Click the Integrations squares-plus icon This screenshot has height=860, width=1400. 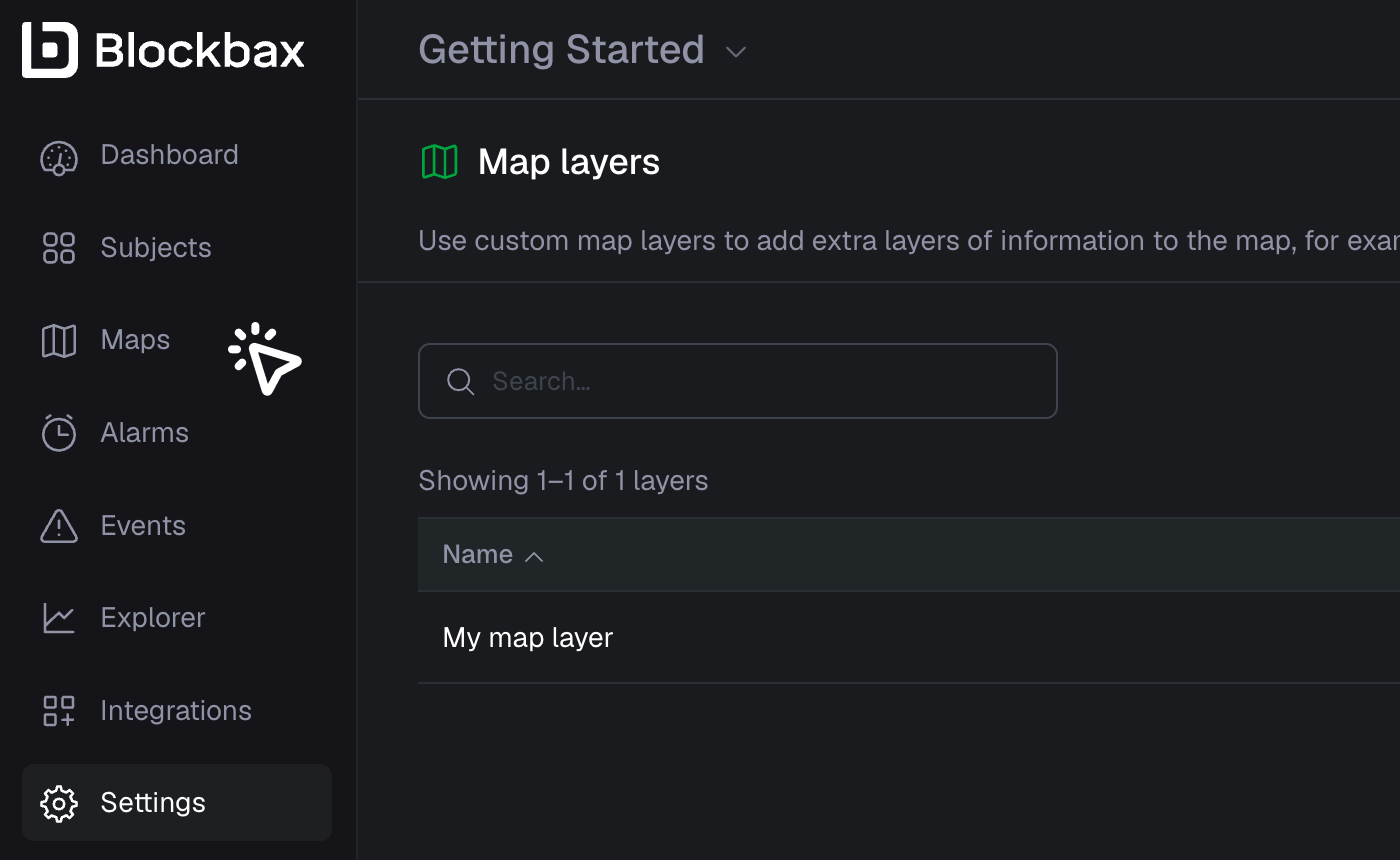click(59, 711)
